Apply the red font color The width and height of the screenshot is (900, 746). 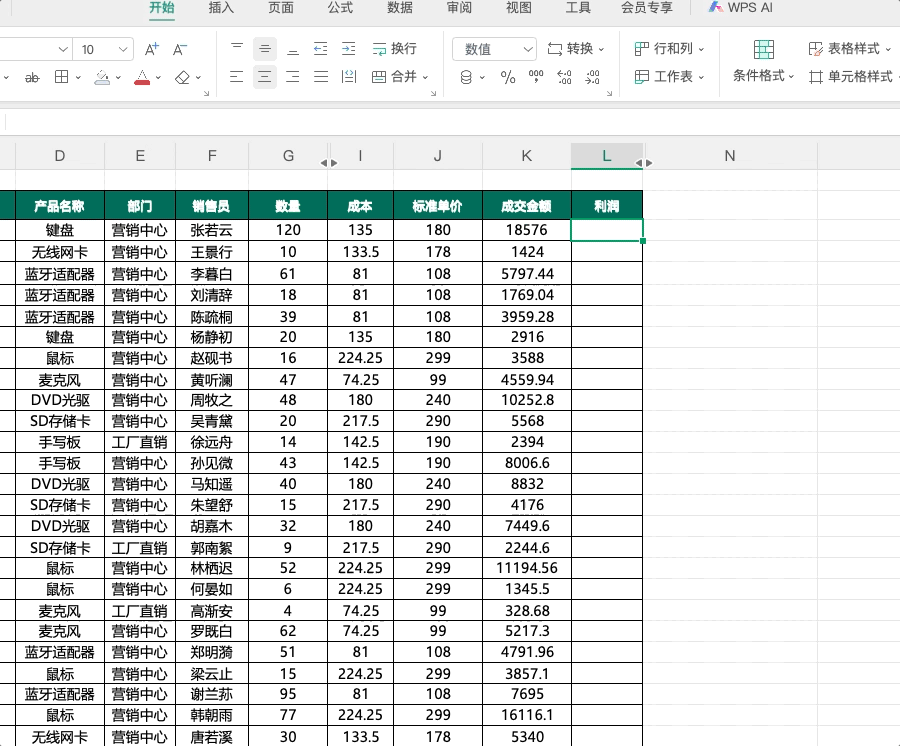142,77
